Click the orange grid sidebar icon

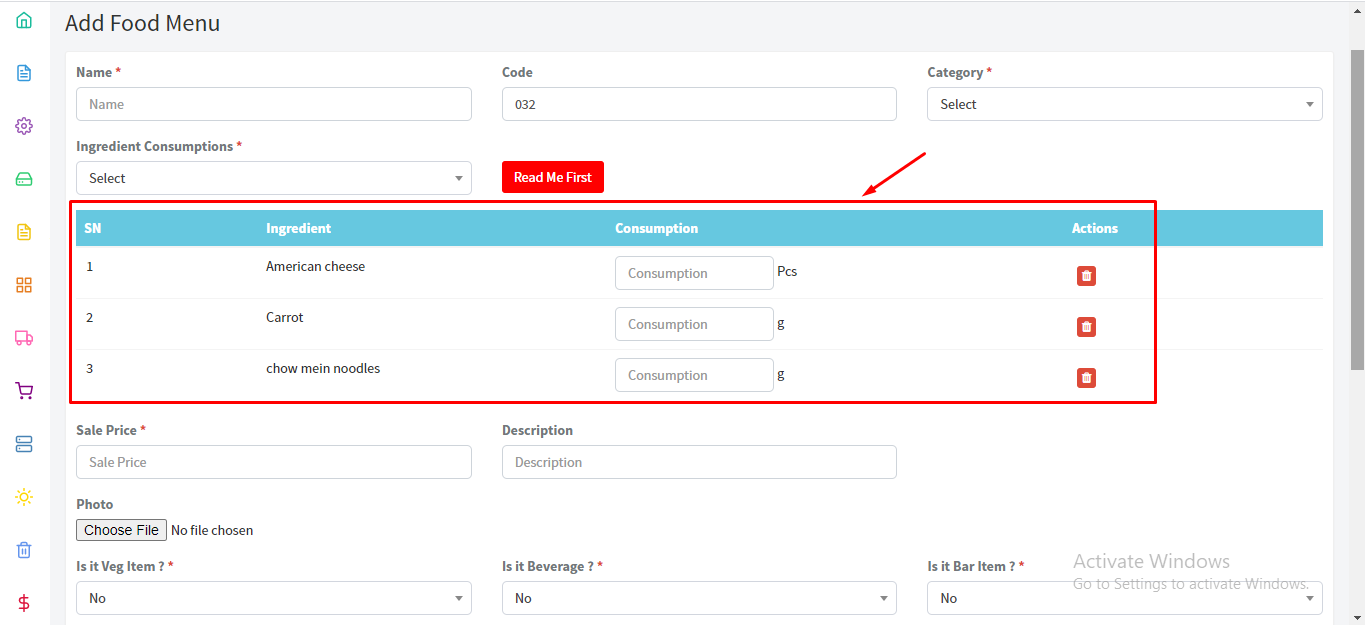coord(24,285)
